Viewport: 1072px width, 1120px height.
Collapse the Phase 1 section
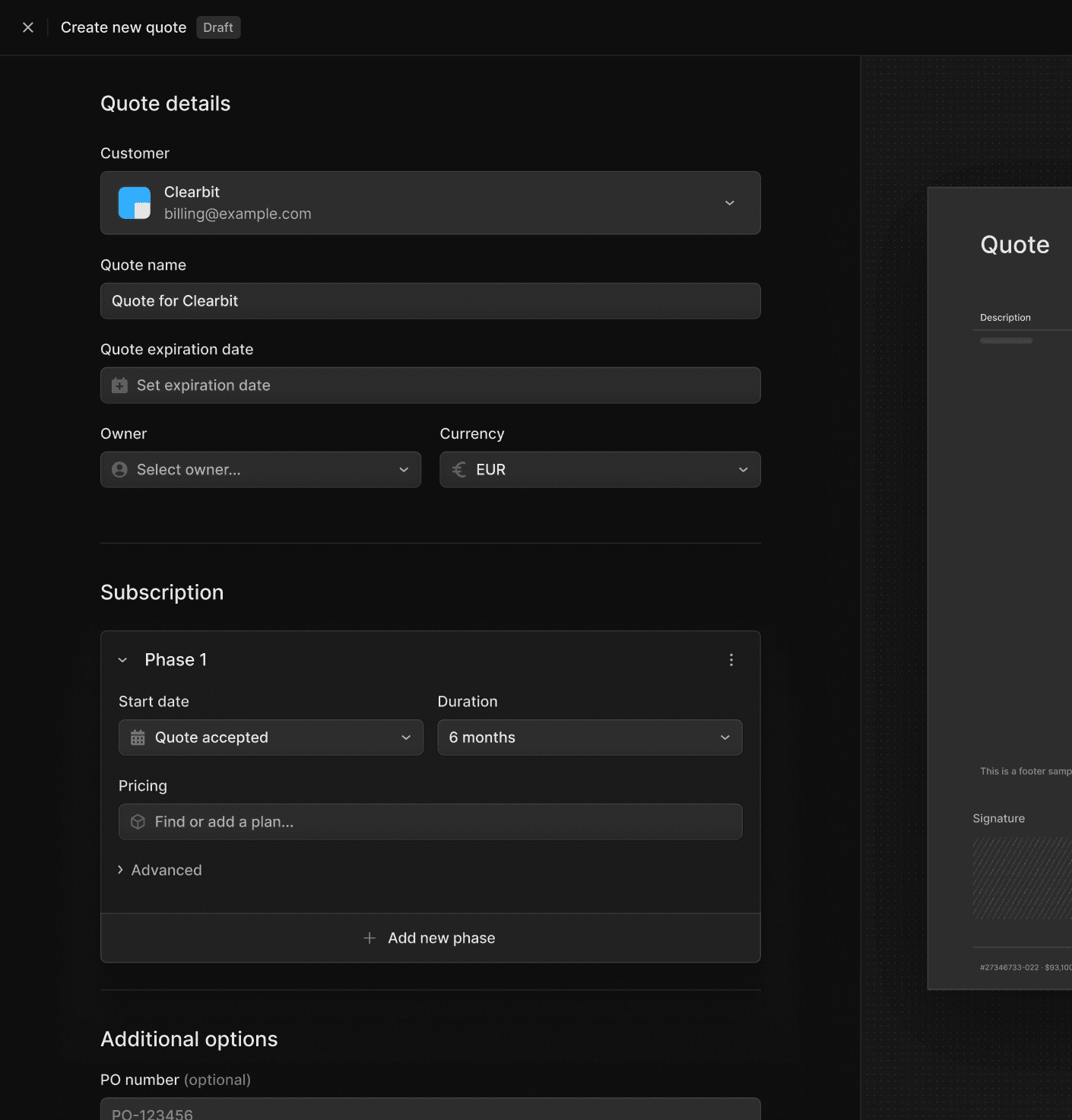point(122,660)
